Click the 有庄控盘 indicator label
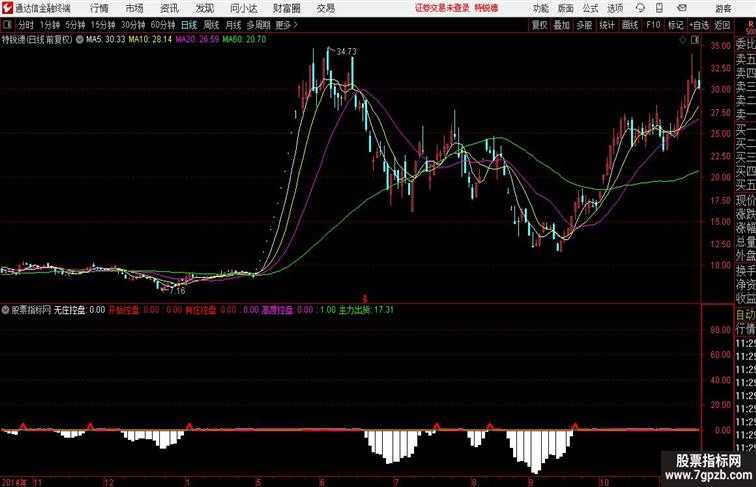 coord(201,310)
